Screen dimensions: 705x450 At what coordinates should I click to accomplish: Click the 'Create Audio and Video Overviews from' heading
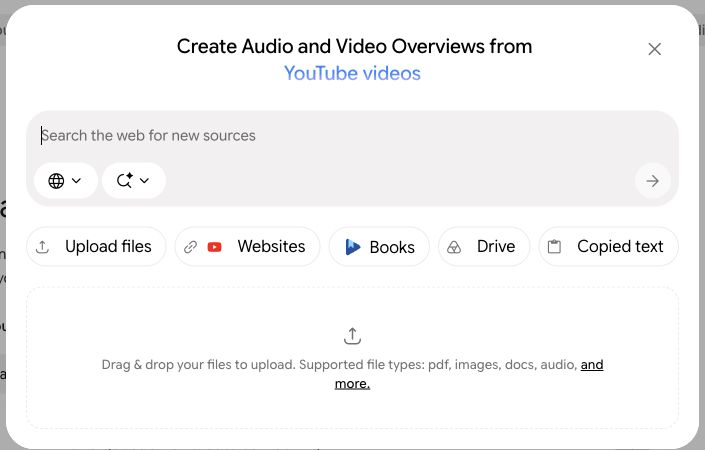(x=354, y=46)
